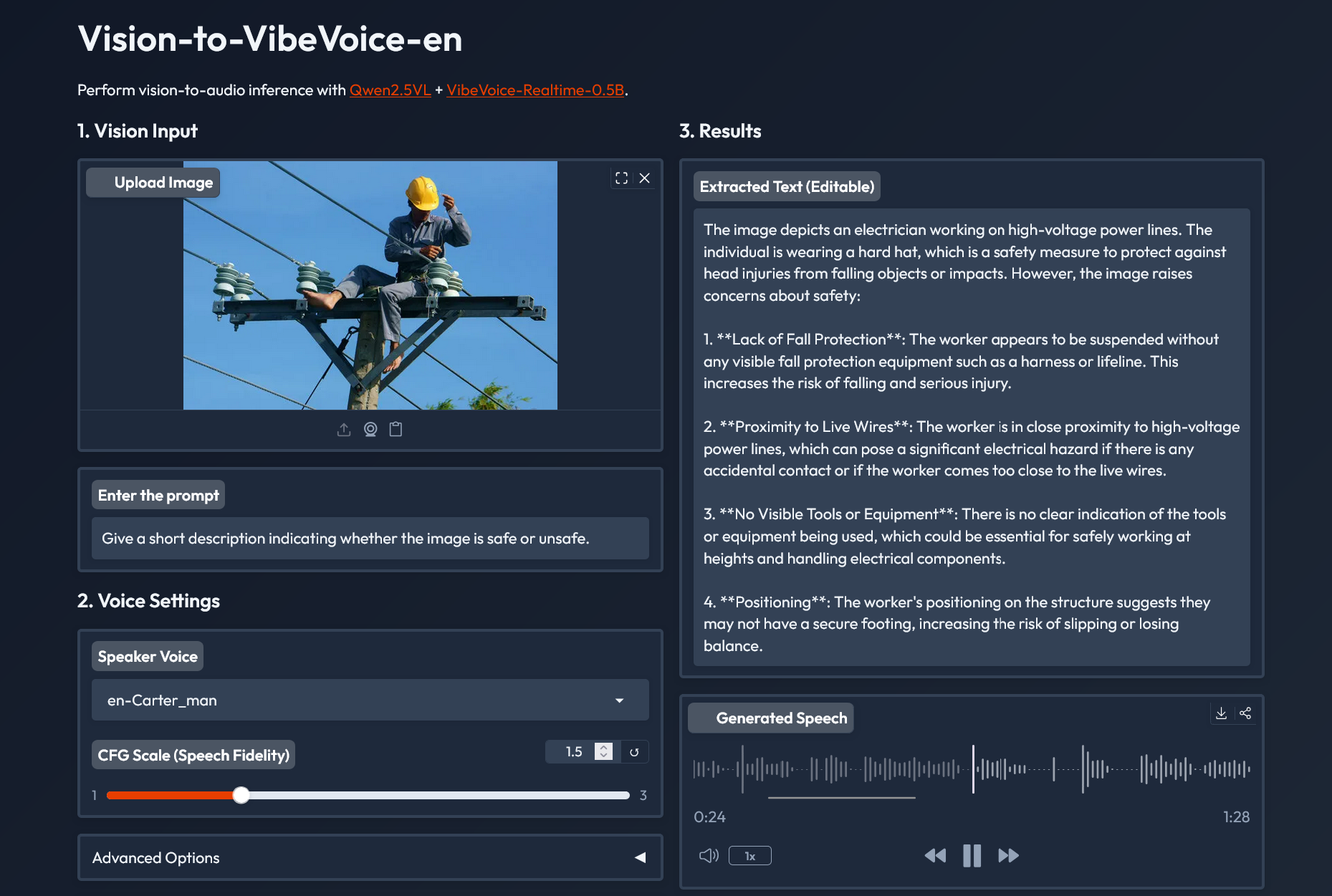Rewind the generated speech audio
Viewport: 1332px width, 896px height.
(935, 856)
